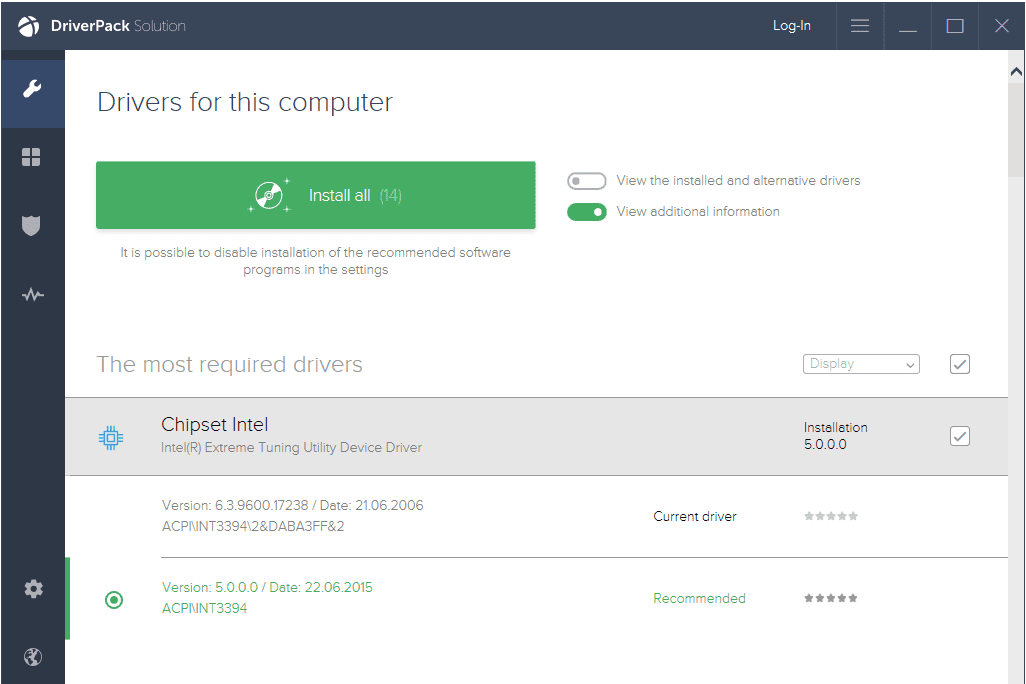
Task: Open the Protection shield sidebar icon
Action: (32, 226)
